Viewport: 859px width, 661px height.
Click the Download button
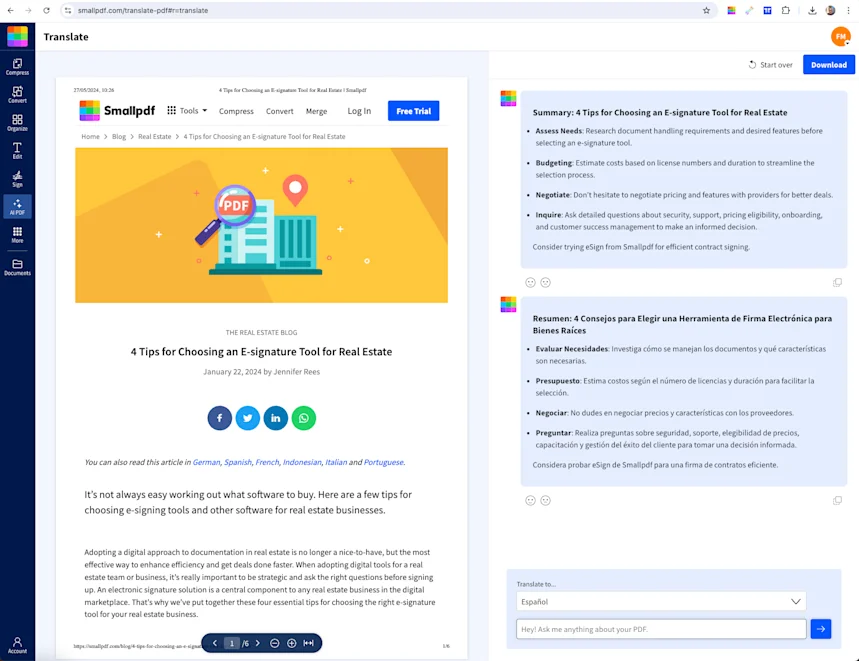point(828,65)
